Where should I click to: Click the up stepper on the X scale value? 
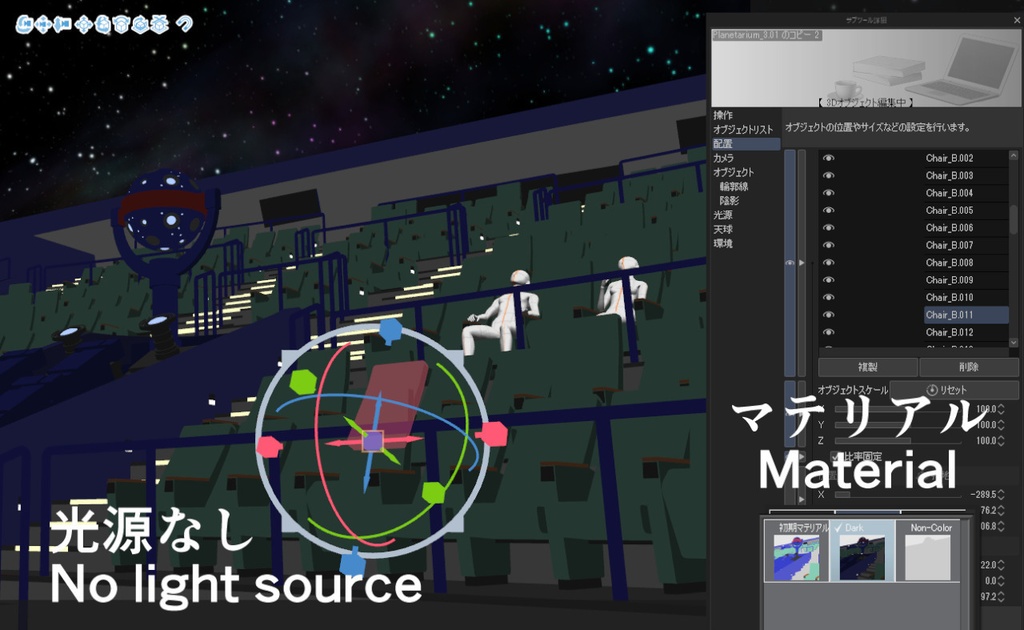tap(1000, 404)
